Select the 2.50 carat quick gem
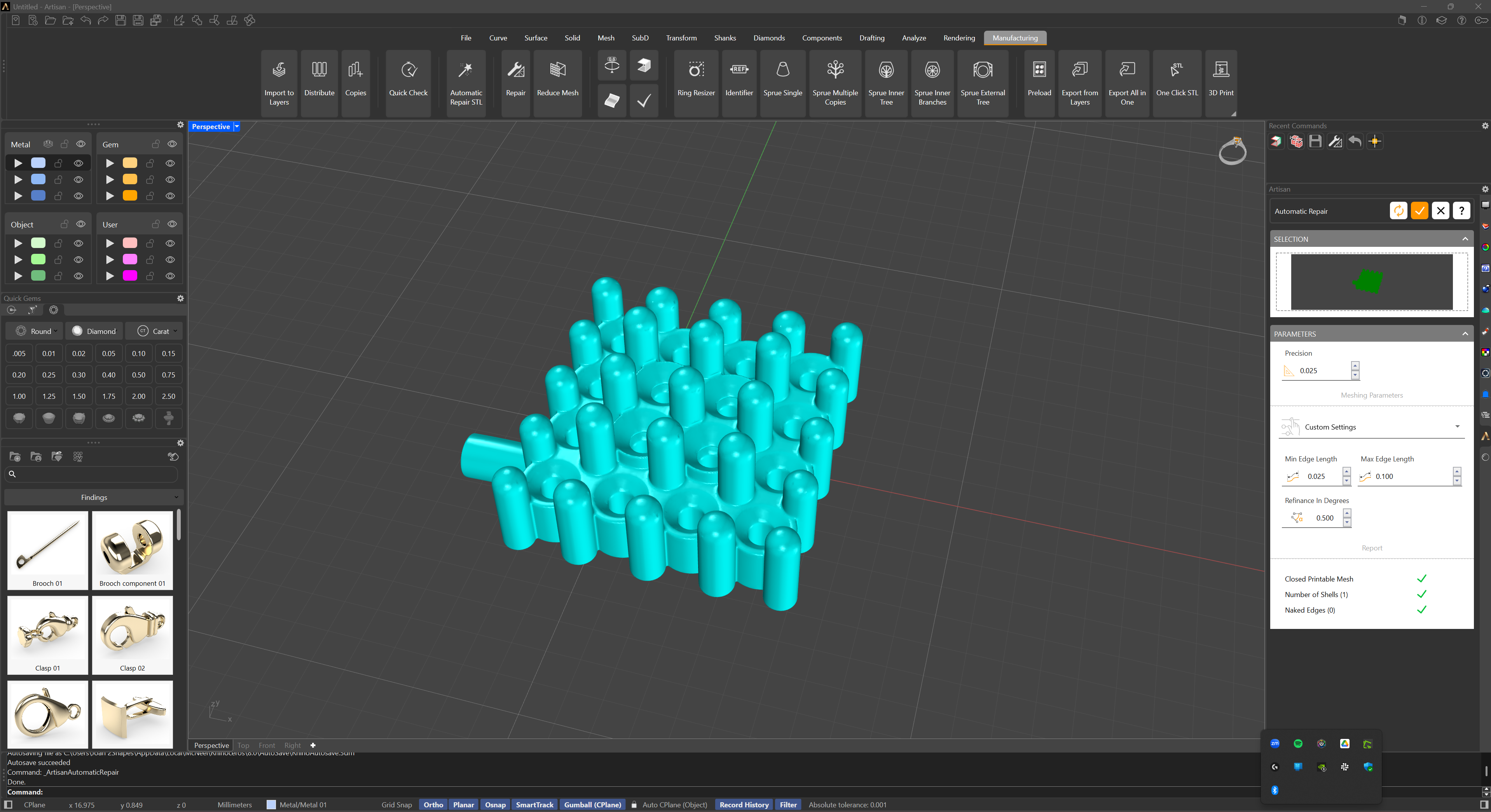1491x812 pixels. point(168,396)
